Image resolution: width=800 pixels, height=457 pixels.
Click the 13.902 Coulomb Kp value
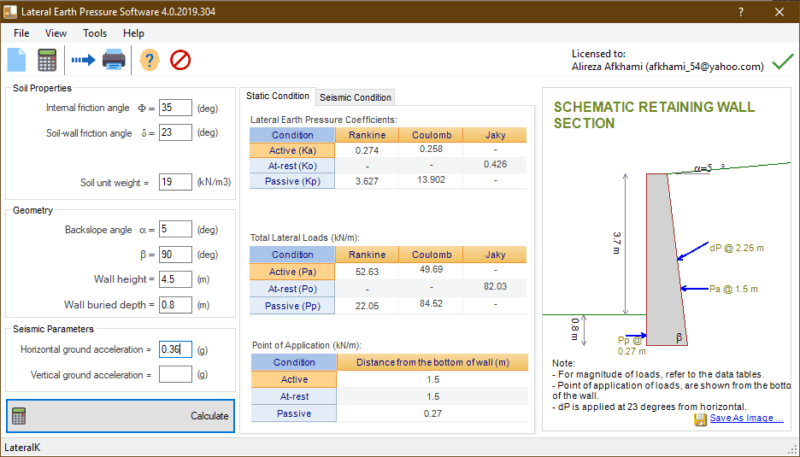click(431, 180)
